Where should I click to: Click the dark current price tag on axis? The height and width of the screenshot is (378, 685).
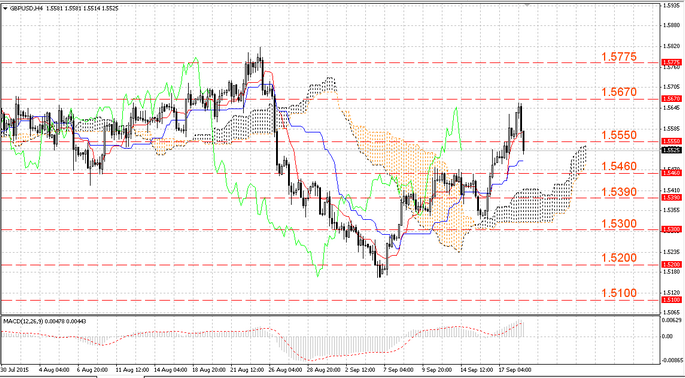click(672, 150)
